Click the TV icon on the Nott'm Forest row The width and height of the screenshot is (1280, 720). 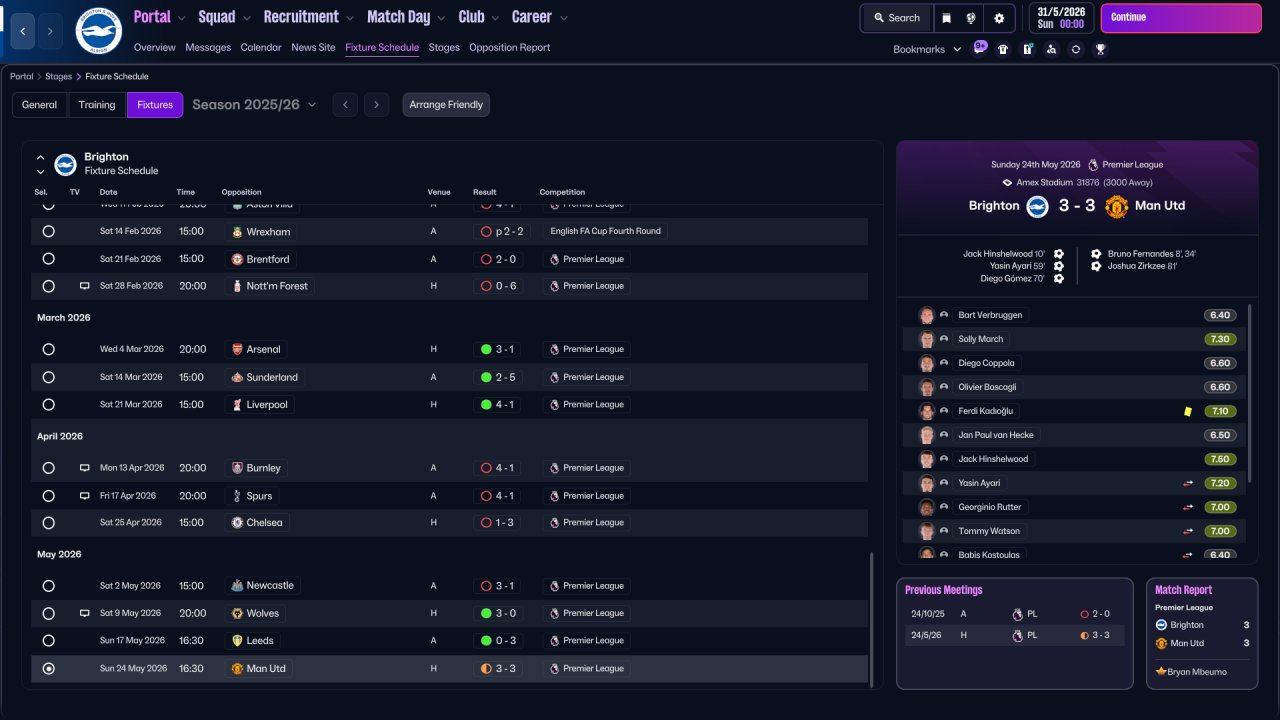(x=85, y=286)
